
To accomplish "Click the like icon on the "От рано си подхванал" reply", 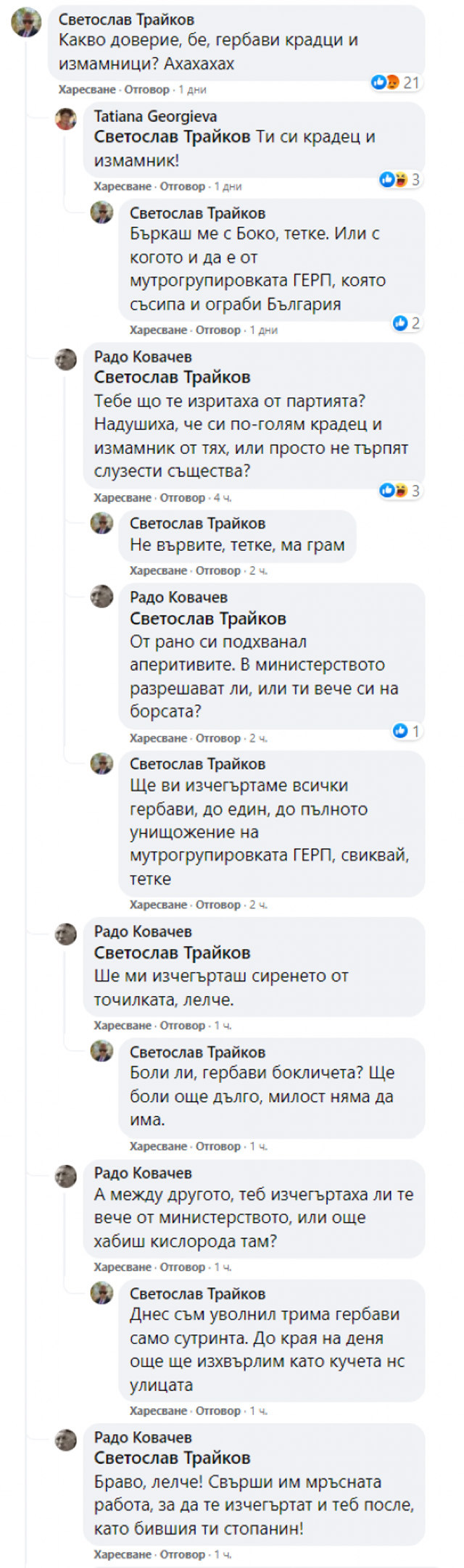I will (400, 731).
